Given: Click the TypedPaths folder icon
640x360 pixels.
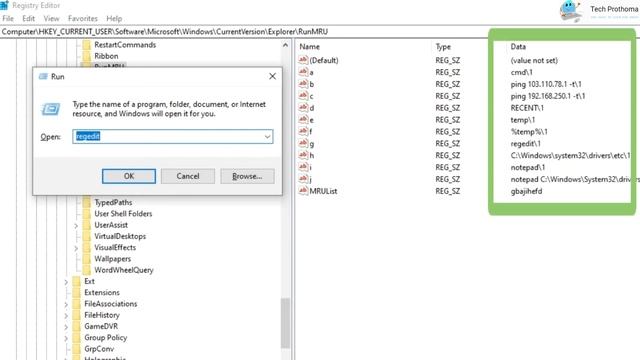Looking at the screenshot, I should [x=87, y=202].
